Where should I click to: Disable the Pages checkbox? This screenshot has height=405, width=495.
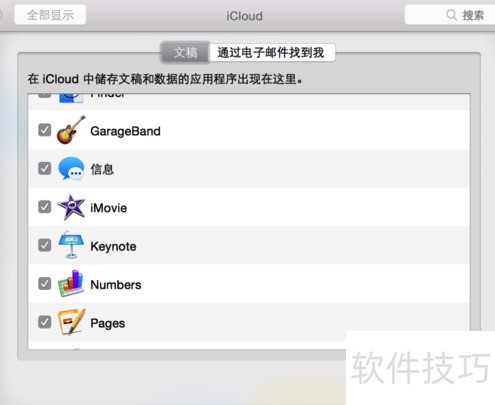pos(44,322)
